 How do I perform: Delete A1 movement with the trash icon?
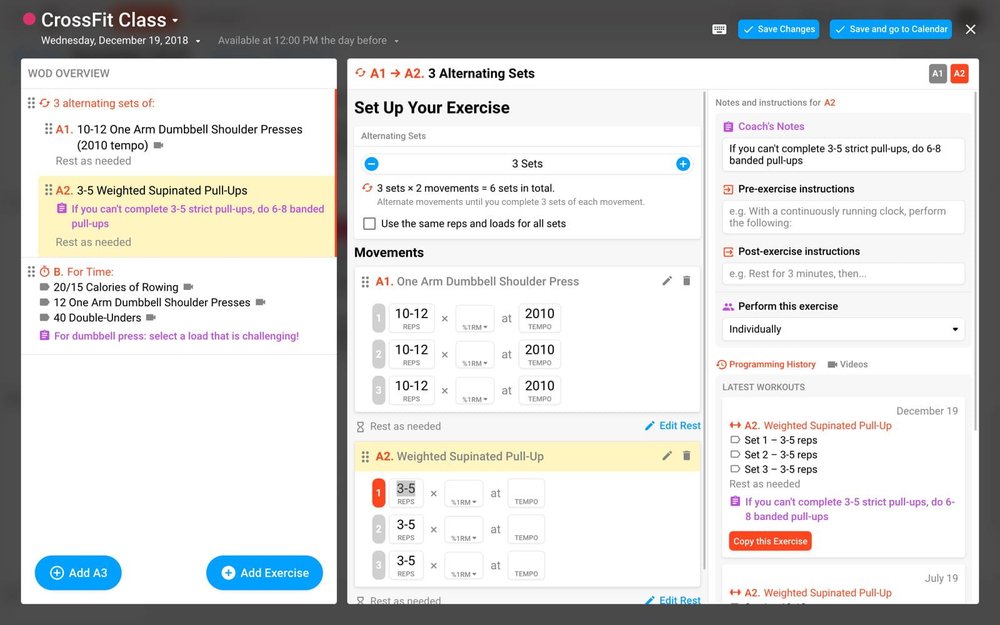[687, 281]
